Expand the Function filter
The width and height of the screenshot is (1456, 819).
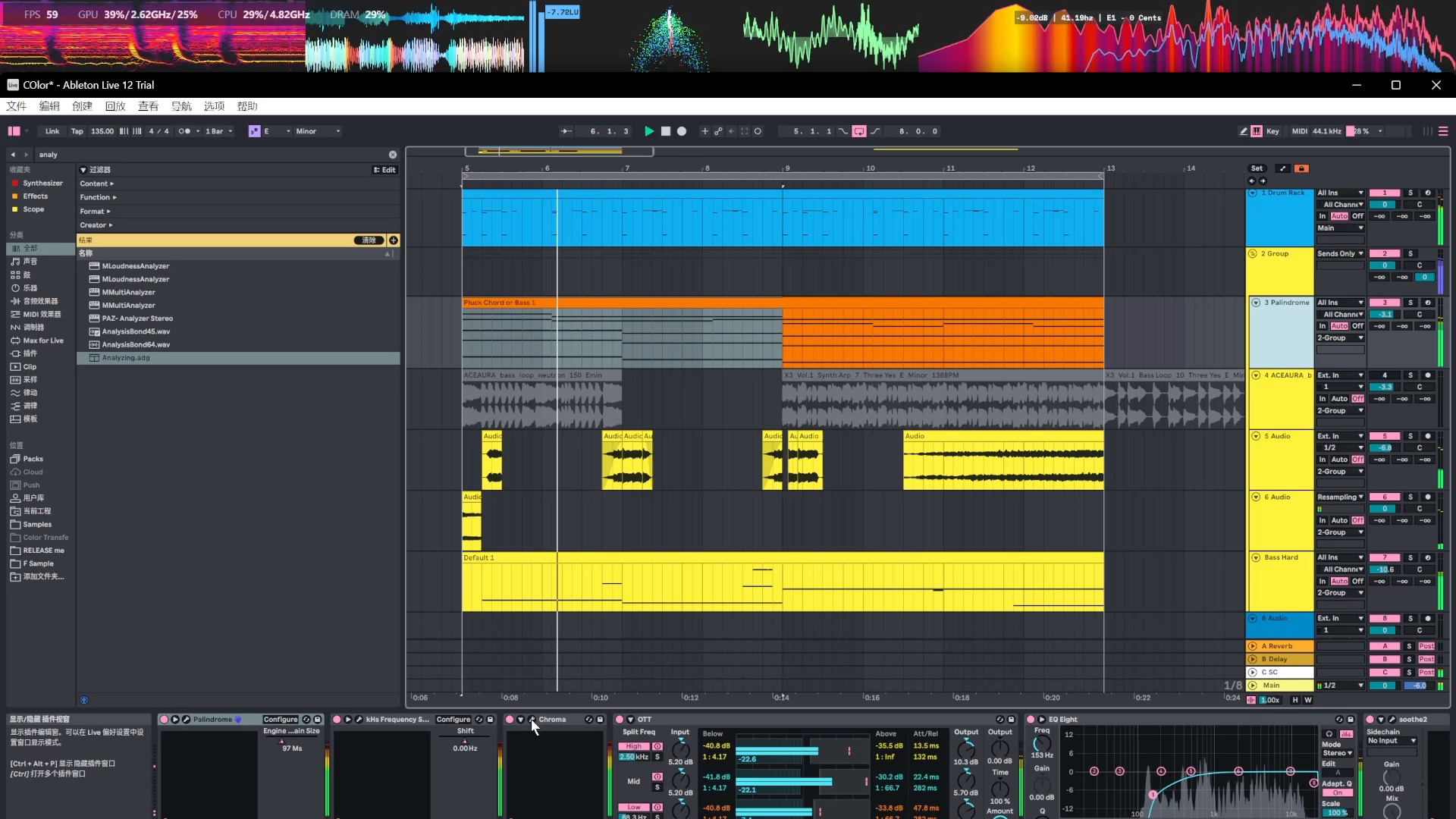pos(98,197)
